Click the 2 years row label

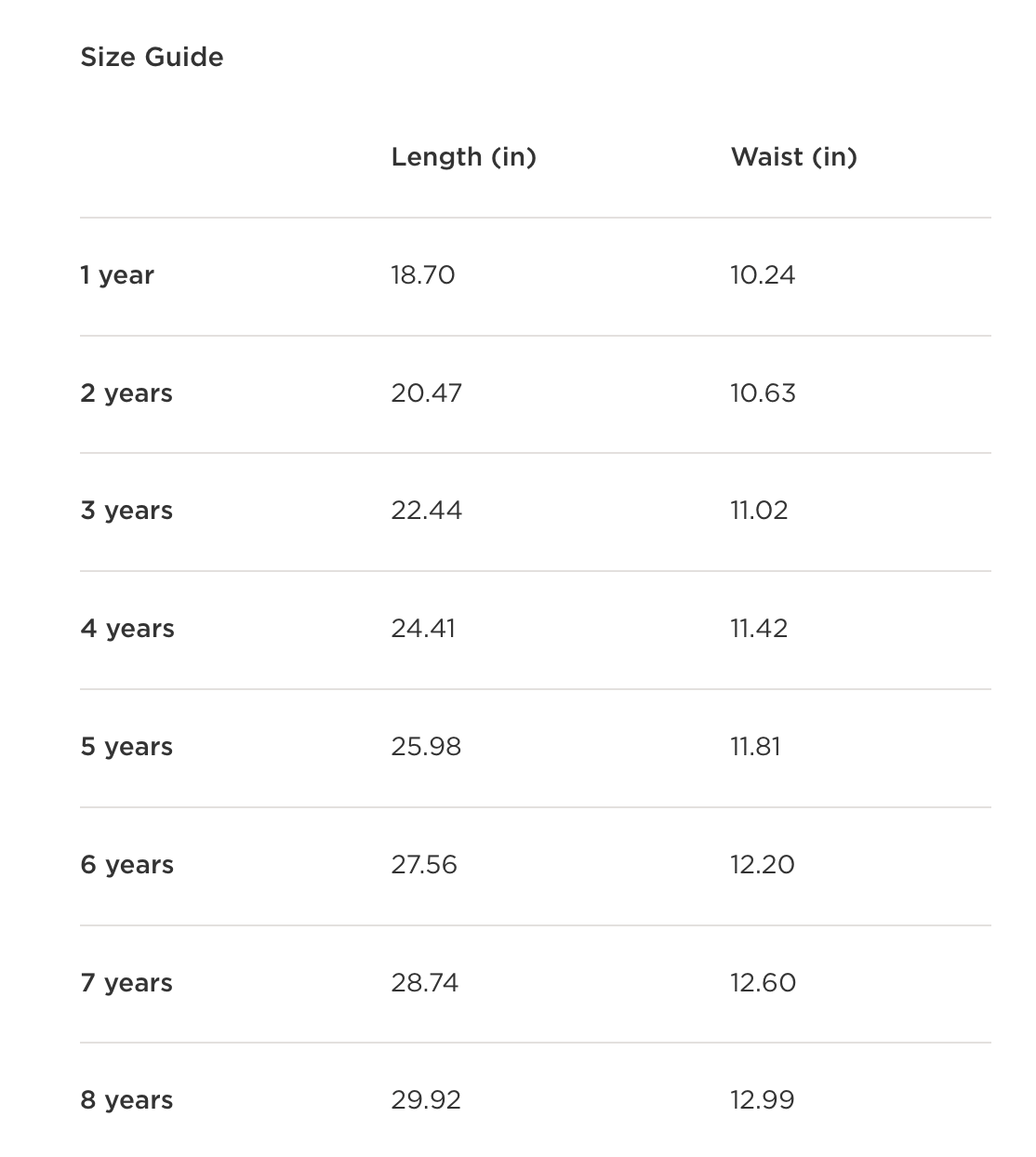[126, 394]
